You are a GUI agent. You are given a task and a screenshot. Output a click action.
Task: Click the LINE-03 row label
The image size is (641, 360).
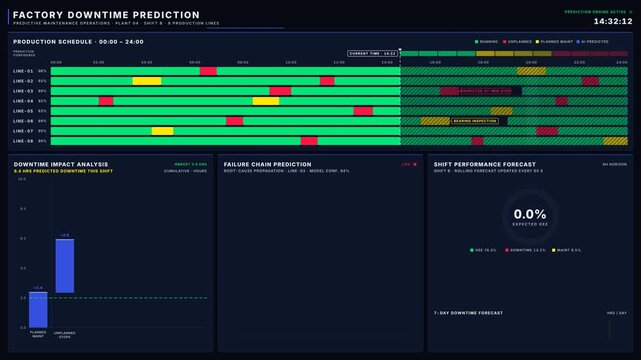(x=23, y=91)
